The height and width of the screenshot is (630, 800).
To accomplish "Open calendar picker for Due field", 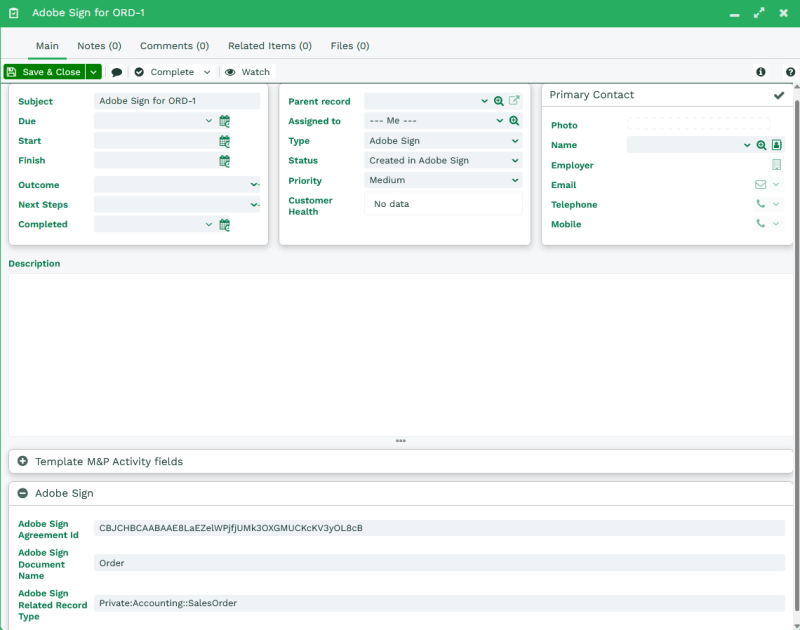I will (x=224, y=121).
